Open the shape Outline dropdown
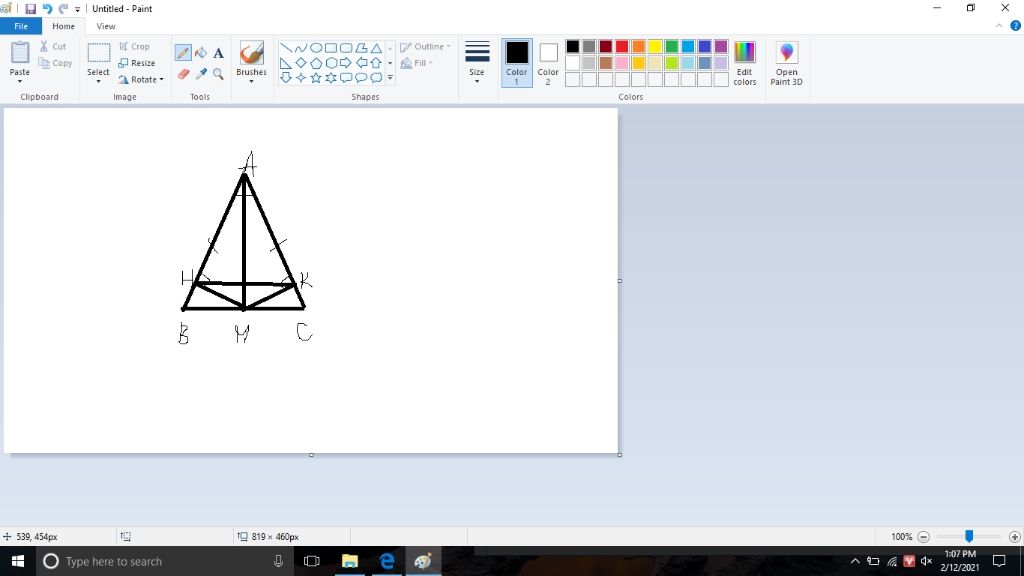1024x576 pixels. pos(425,46)
